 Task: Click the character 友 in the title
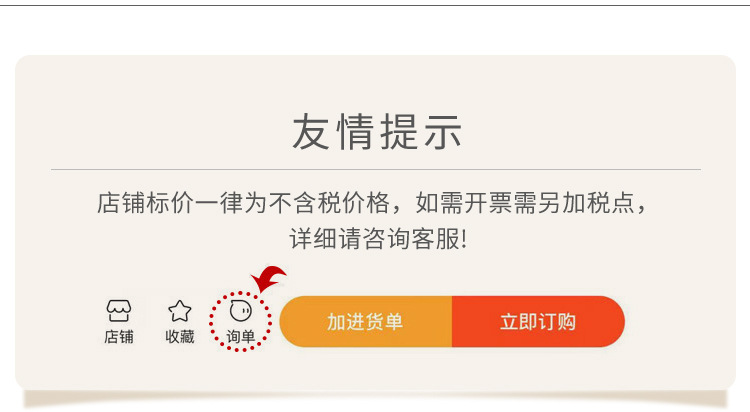click(x=311, y=132)
